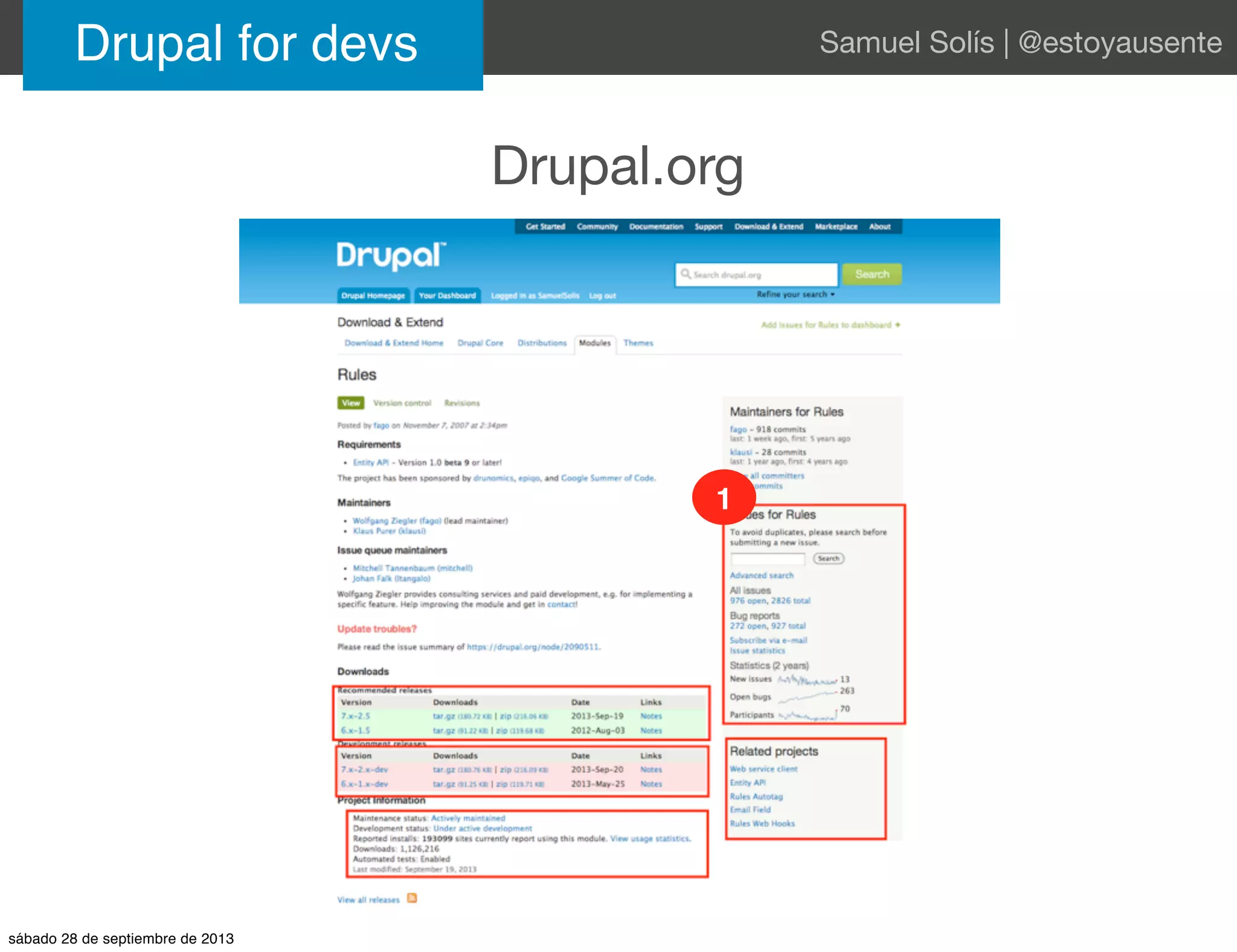
Task: Click the drunomics sponsor link
Action: pyautogui.click(x=493, y=478)
